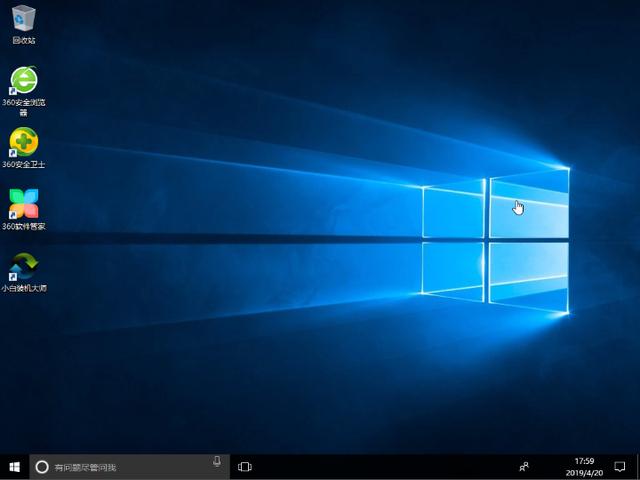
Task: Select the 360软件管家 colorful shortcut icon
Action: coord(24,203)
